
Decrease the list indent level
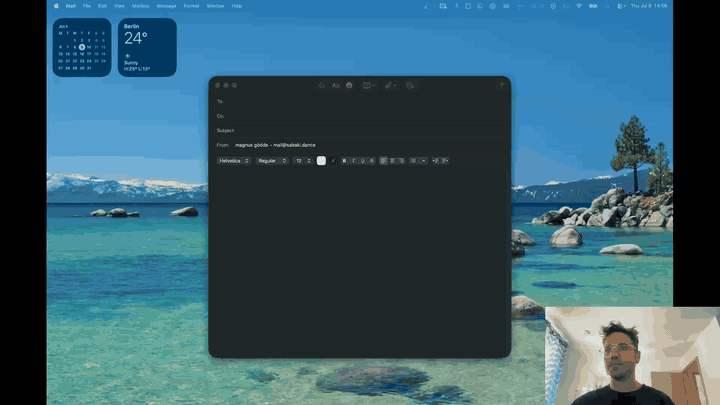(x=435, y=161)
